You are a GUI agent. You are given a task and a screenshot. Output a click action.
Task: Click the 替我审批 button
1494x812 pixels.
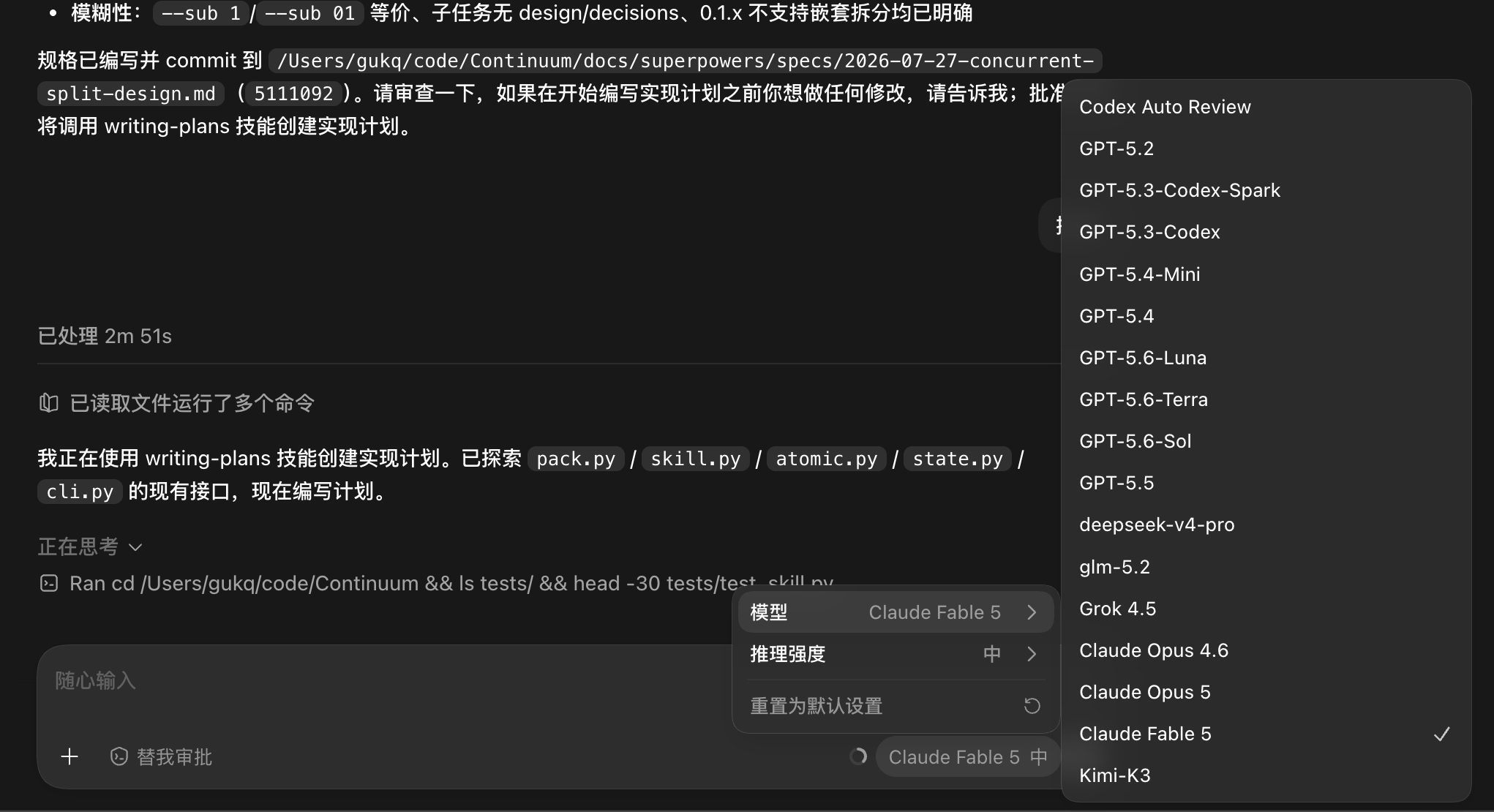(161, 756)
